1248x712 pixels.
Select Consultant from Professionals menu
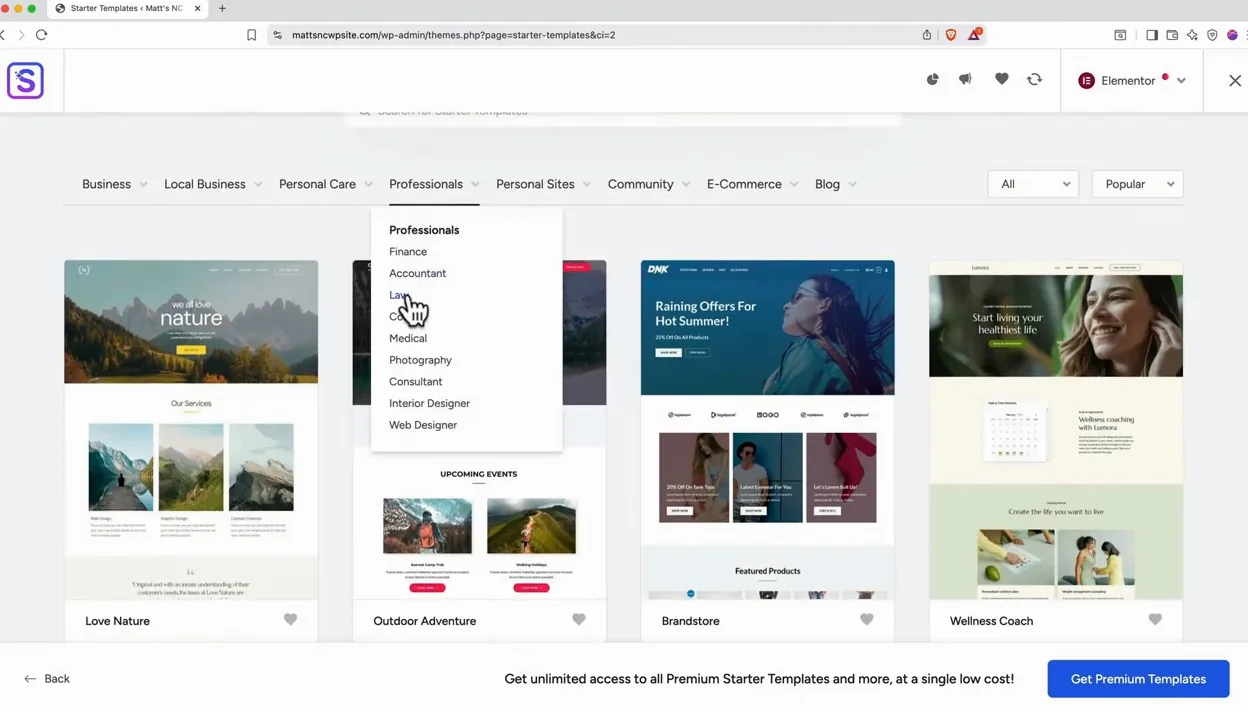415,382
